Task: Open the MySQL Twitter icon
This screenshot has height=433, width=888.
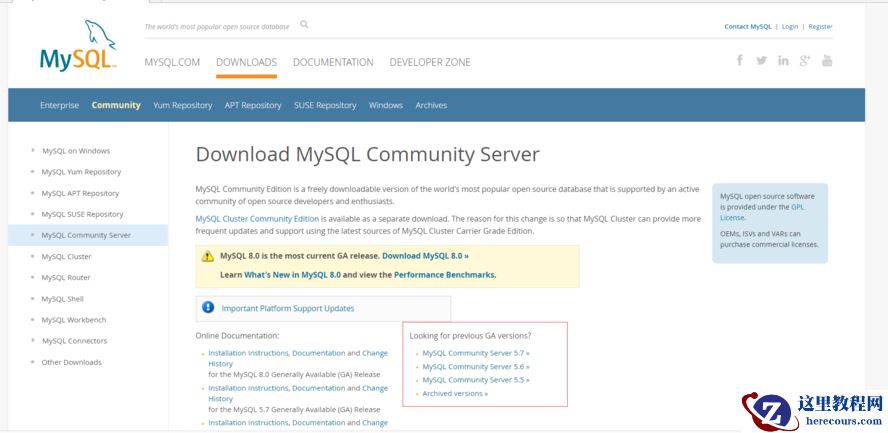Action: coord(761,61)
